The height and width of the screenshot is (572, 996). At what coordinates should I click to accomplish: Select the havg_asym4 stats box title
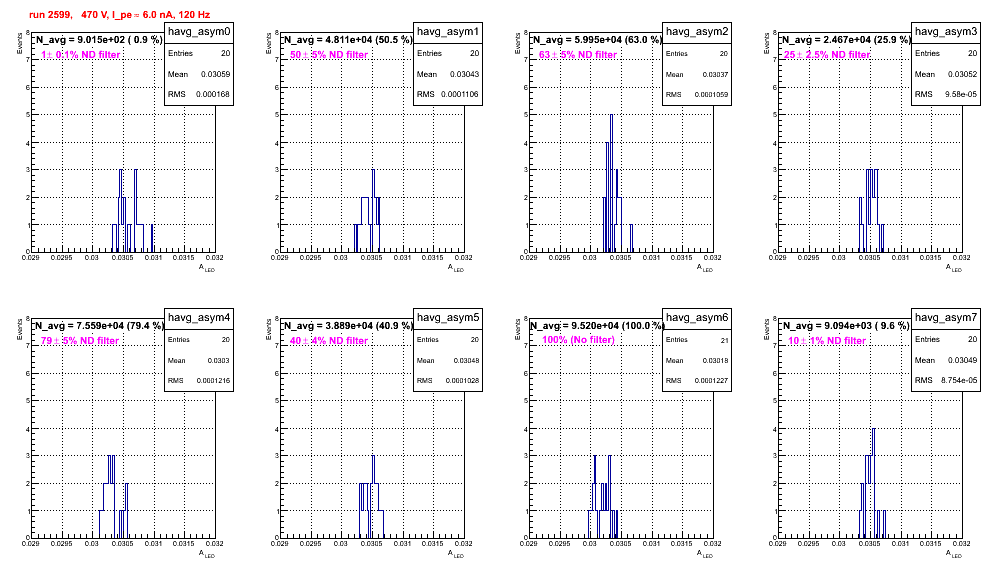(x=199, y=318)
